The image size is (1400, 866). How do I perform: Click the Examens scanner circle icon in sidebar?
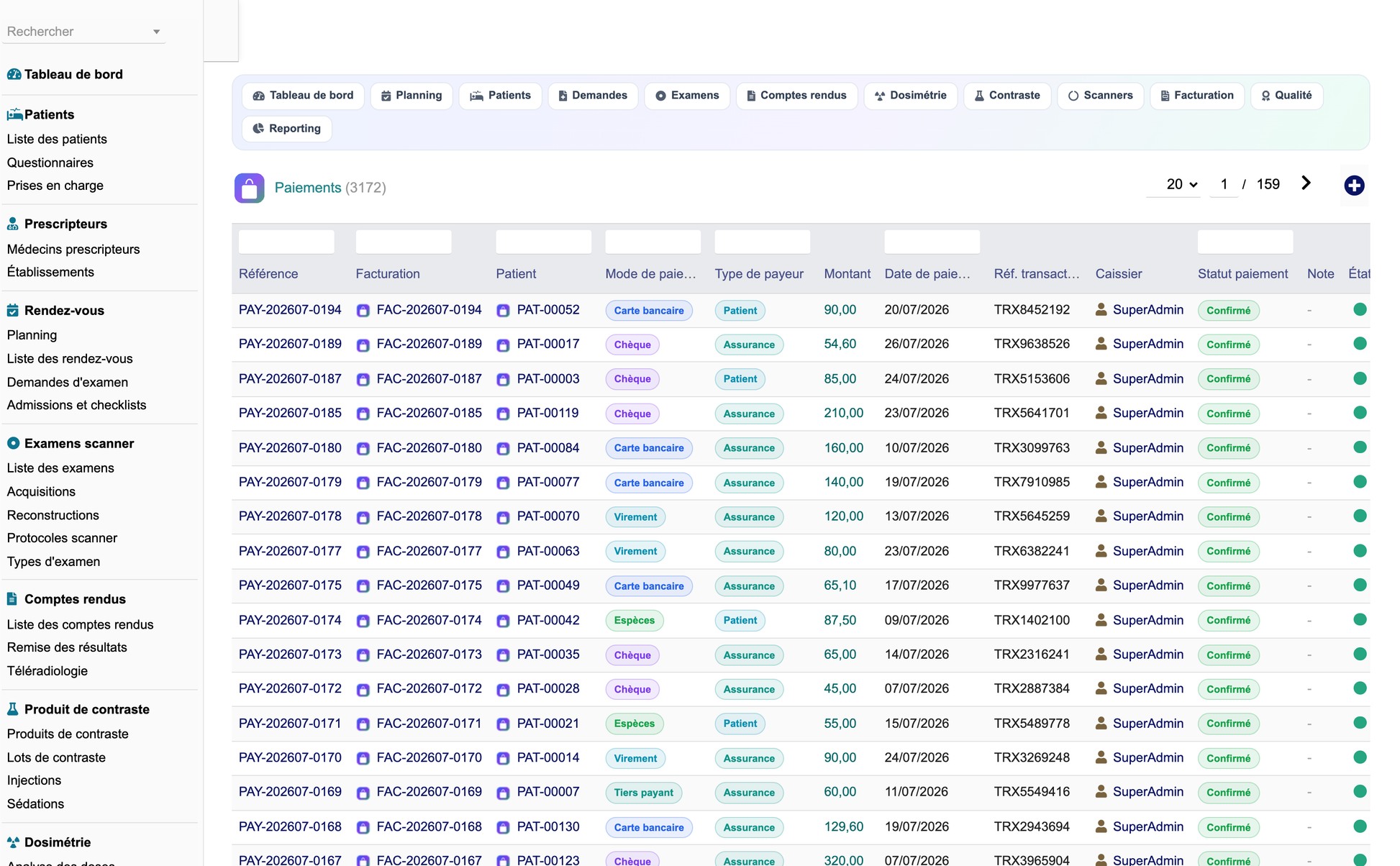pos(13,443)
